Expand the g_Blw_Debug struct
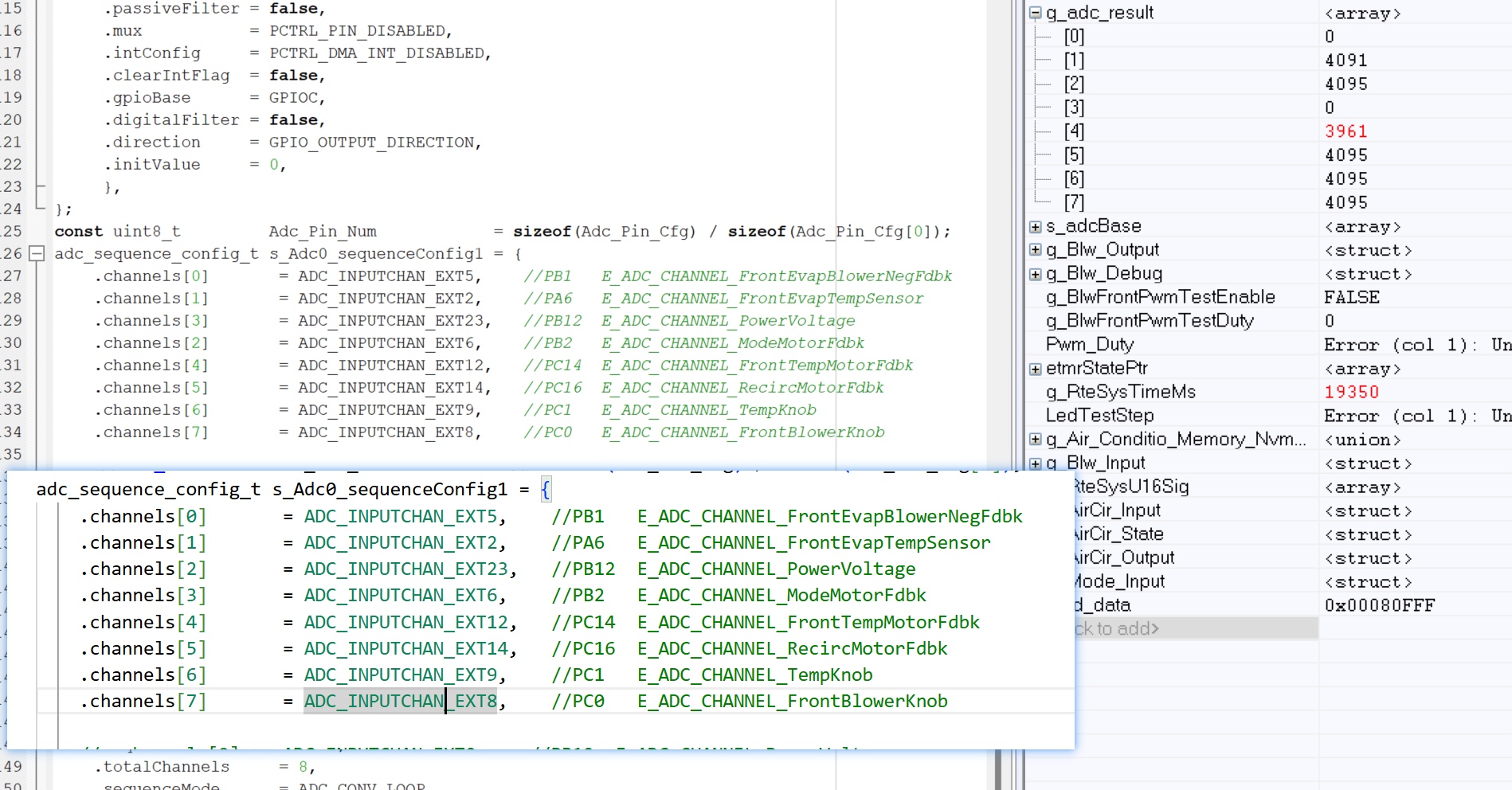This screenshot has height=790, width=1512. point(1036,274)
